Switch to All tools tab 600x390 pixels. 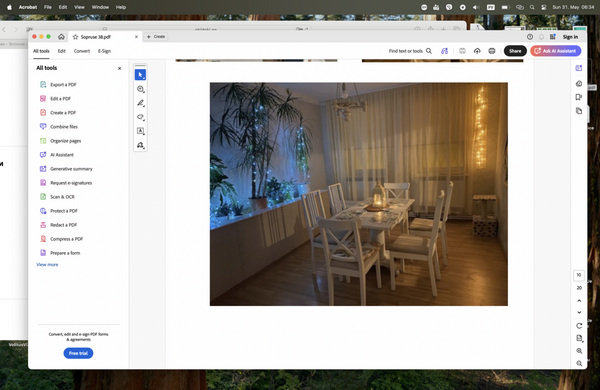click(x=41, y=51)
